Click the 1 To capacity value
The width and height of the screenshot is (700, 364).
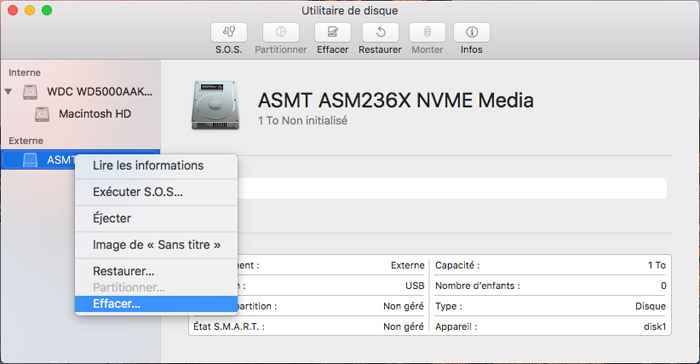coord(657,265)
